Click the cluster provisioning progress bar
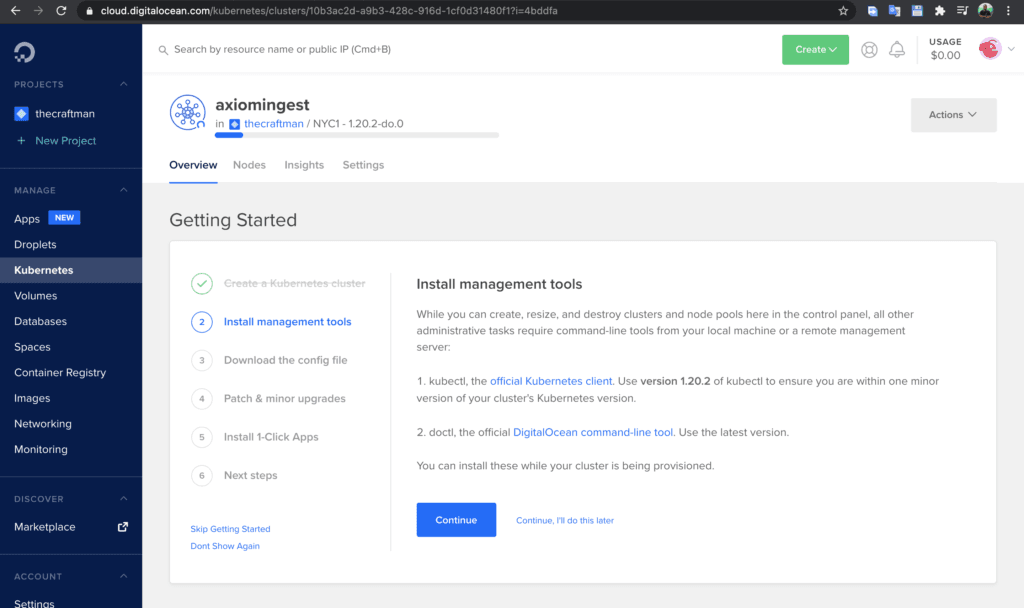This screenshot has height=608, width=1024. click(x=357, y=135)
